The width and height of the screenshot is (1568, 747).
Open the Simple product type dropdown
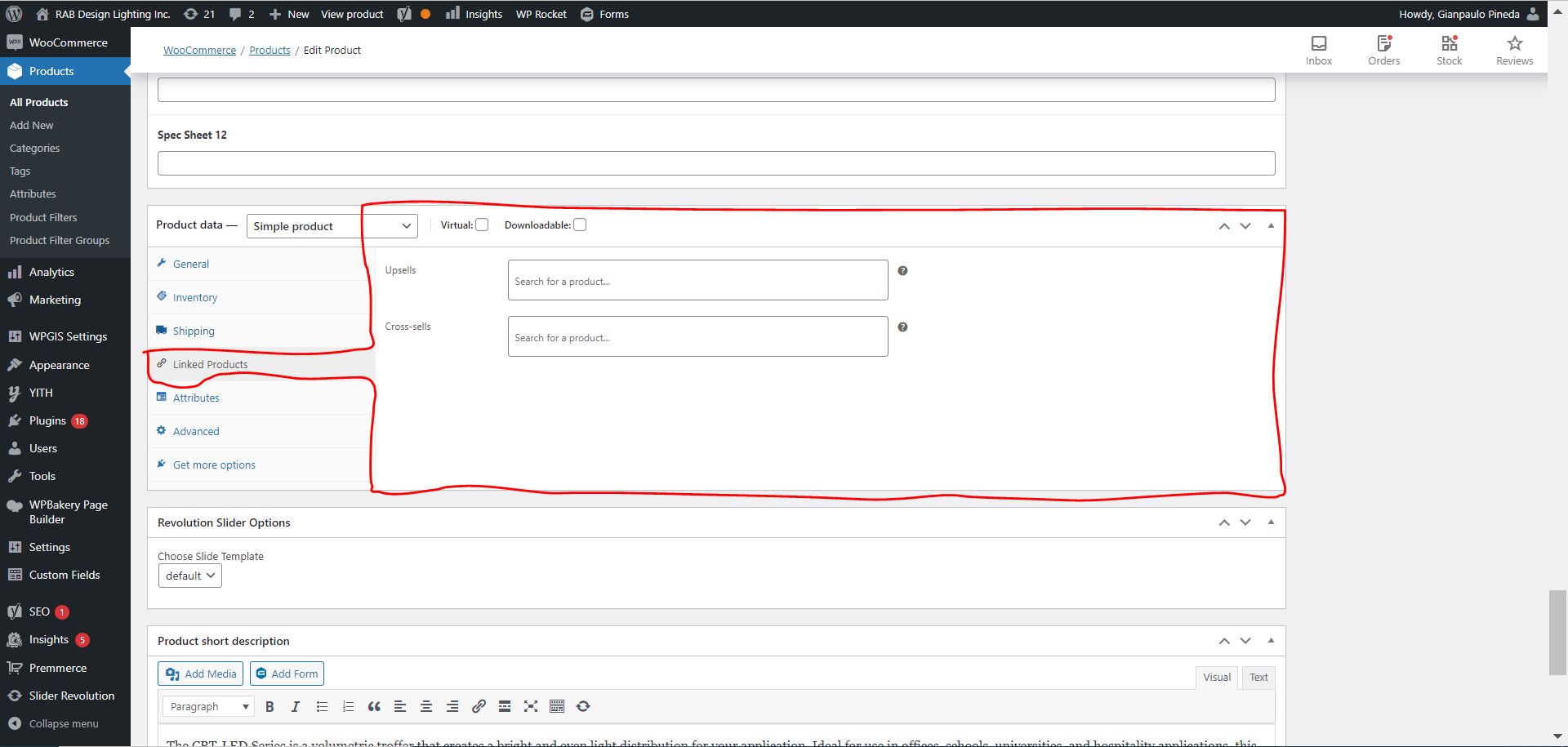(x=332, y=226)
